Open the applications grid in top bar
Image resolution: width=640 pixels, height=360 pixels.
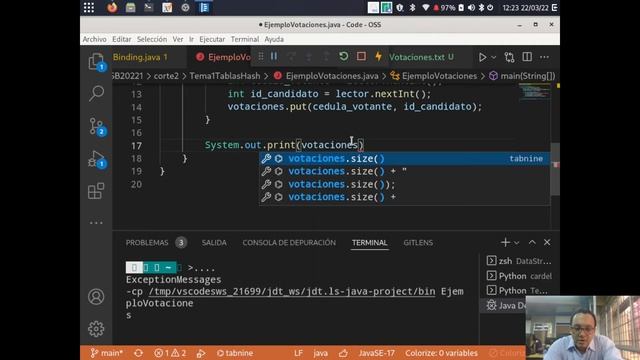point(89,7)
